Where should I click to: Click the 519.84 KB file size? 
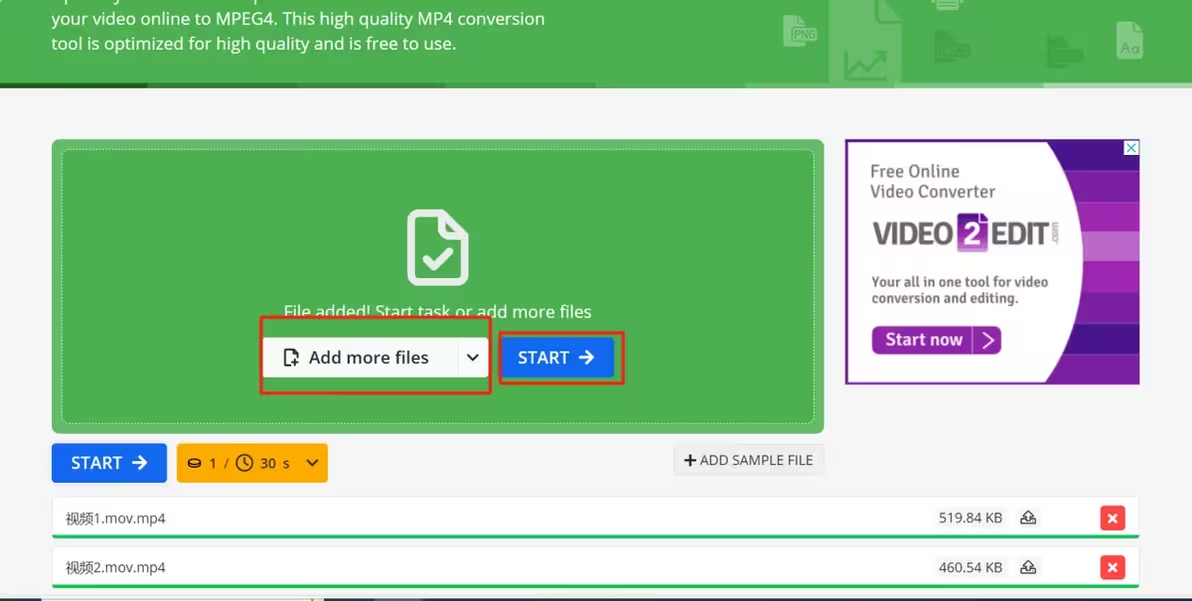pos(970,517)
